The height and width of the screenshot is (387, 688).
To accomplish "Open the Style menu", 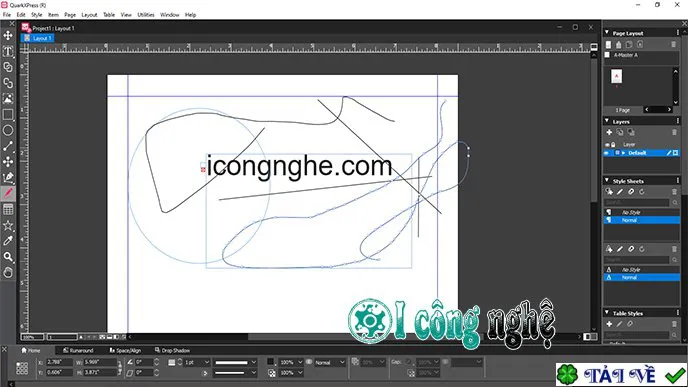I will point(37,14).
